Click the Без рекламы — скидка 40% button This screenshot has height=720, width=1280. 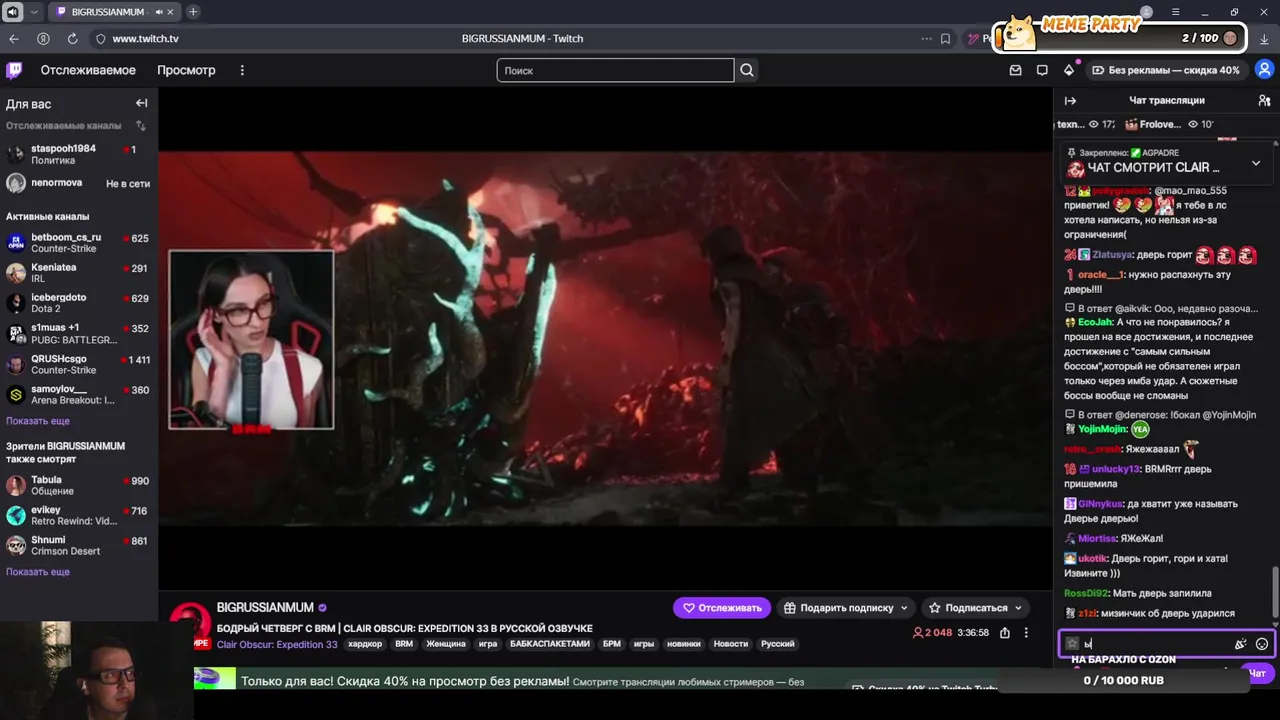pyautogui.click(x=1165, y=70)
